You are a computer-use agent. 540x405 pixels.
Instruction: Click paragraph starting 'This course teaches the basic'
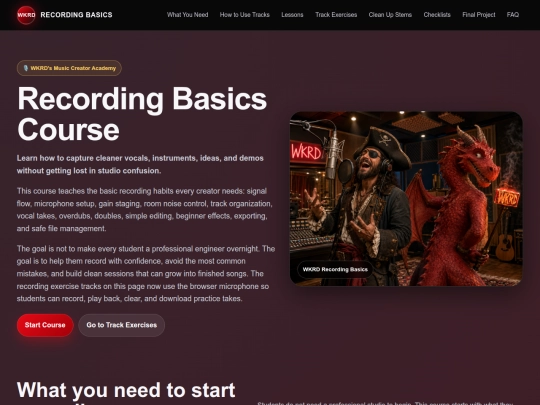[x=145, y=210]
